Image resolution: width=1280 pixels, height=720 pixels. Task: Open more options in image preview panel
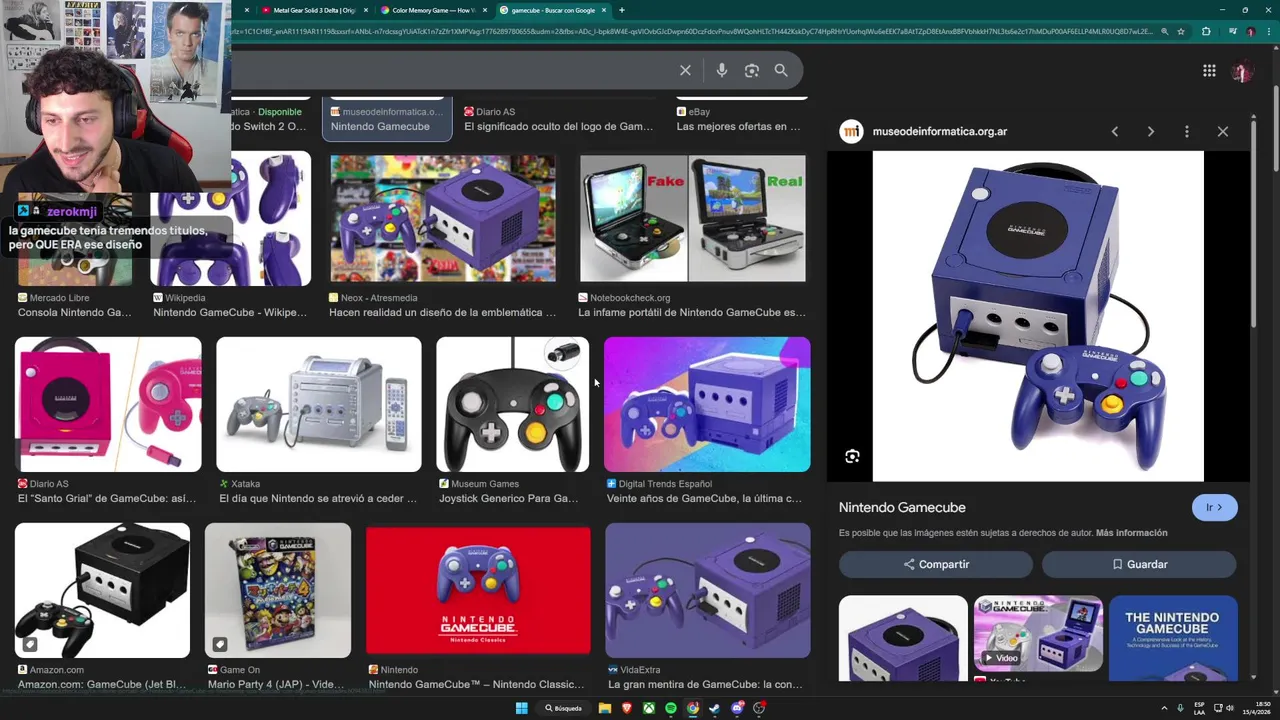(1187, 131)
